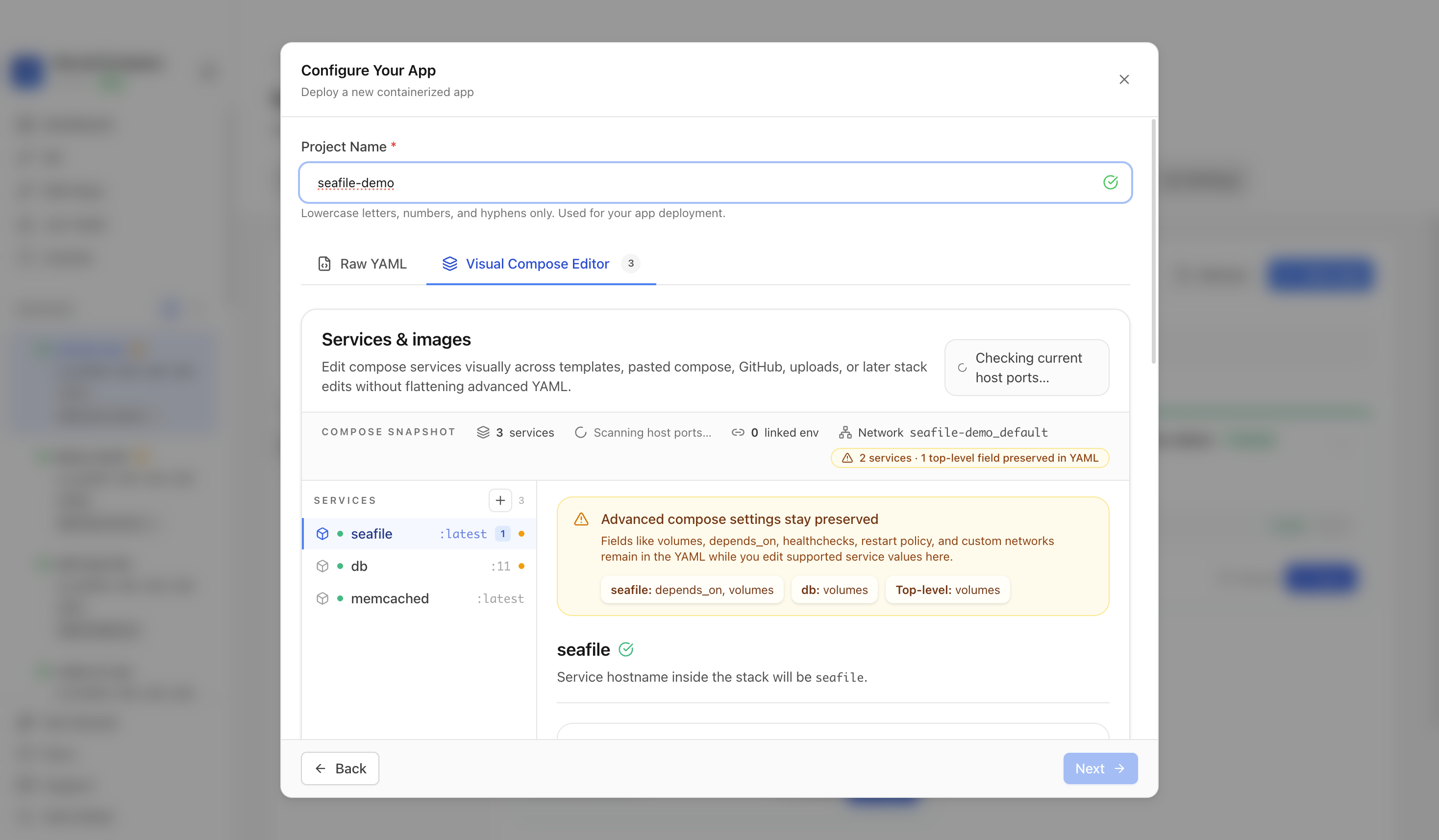Click Network seafile-demo_default text
The width and height of the screenshot is (1439, 840).
[x=953, y=432]
